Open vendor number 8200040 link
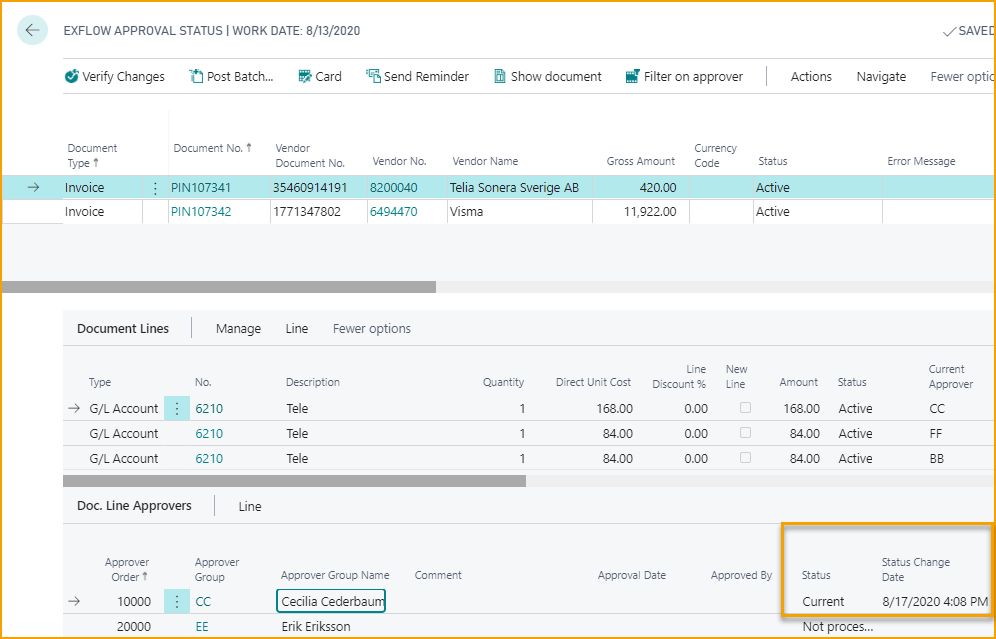Image resolution: width=996 pixels, height=639 pixels. pyautogui.click(x=393, y=188)
